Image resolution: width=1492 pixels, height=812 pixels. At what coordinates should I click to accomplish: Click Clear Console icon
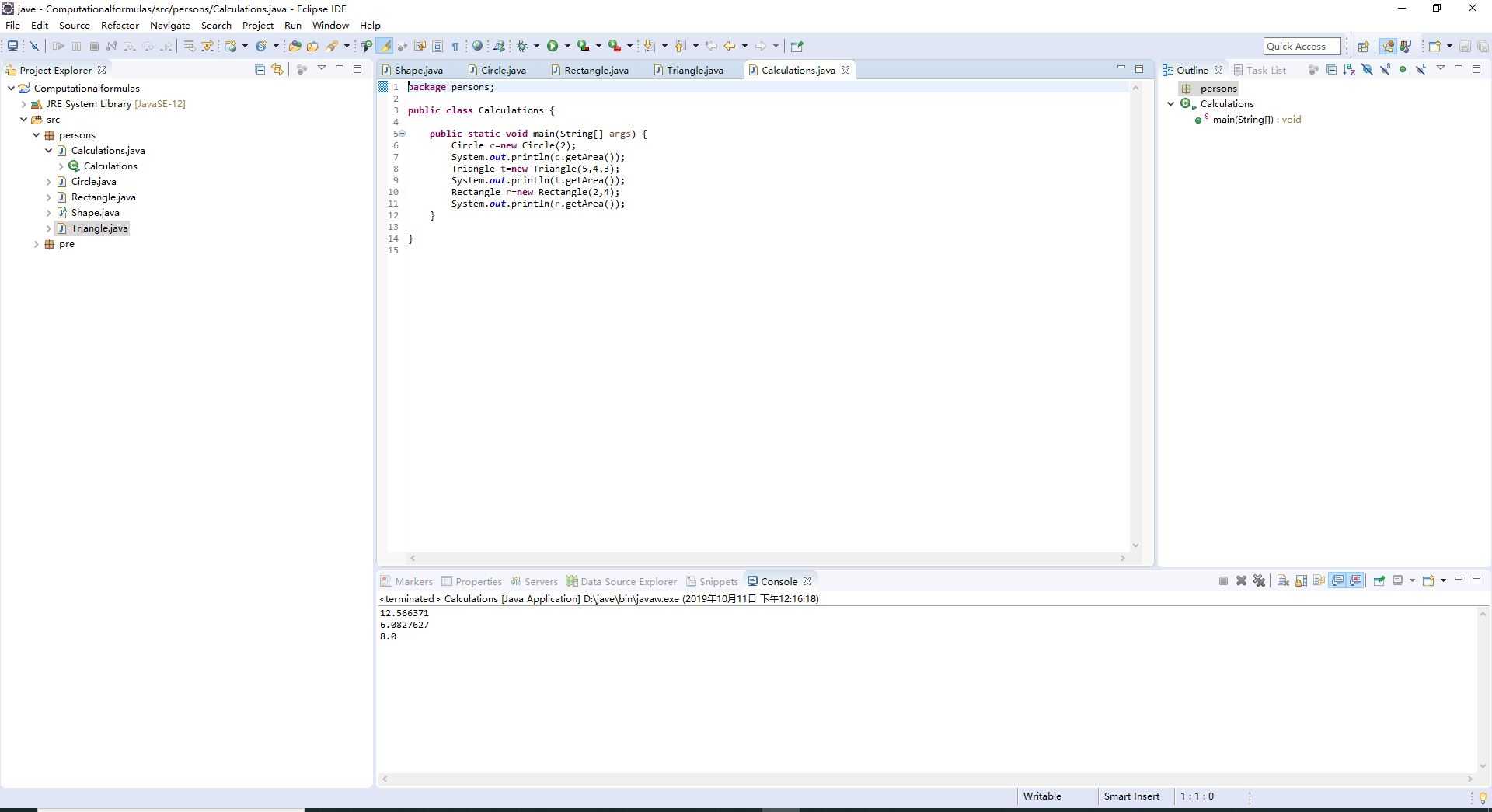1283,580
